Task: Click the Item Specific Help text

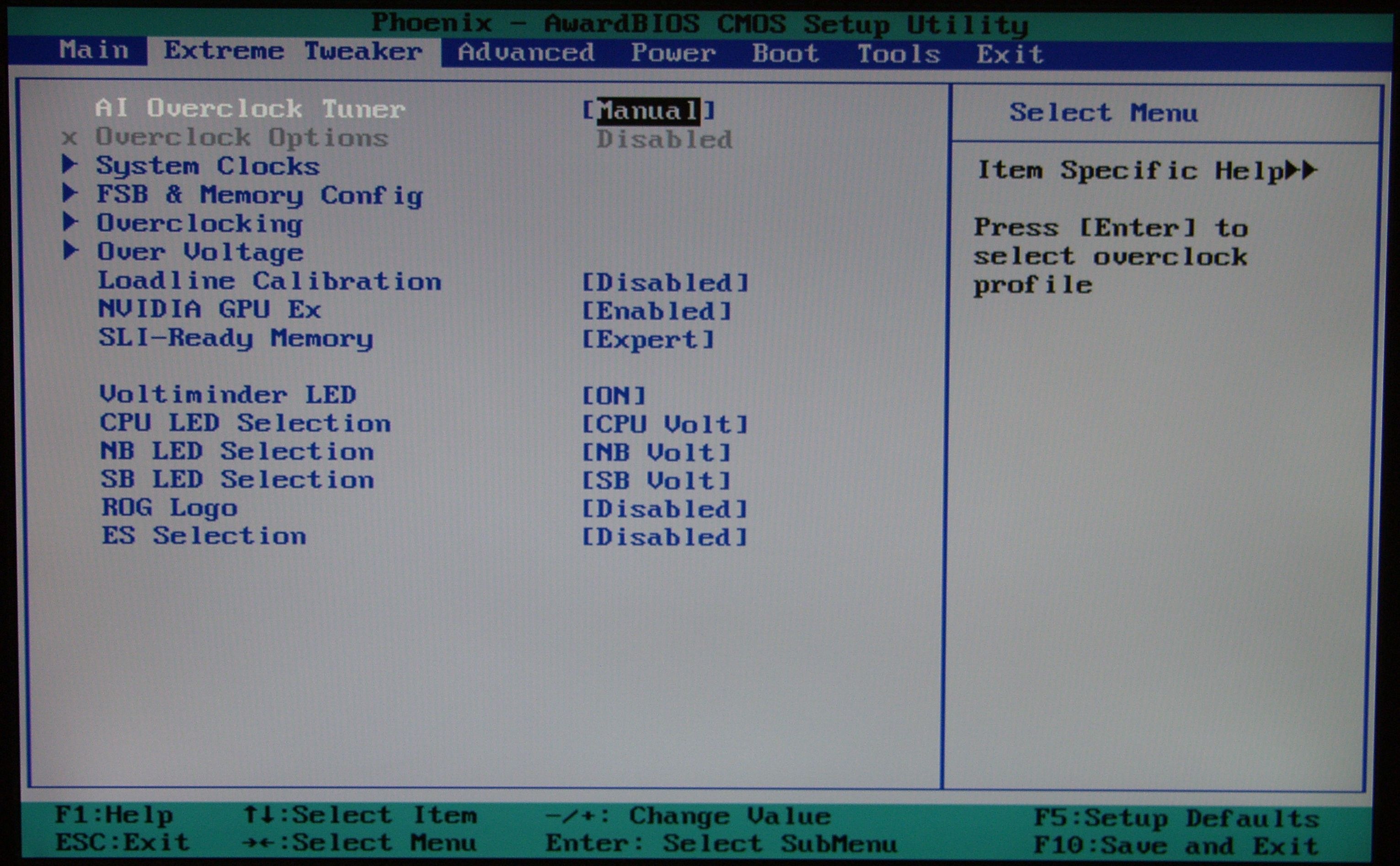Action: pos(1130,170)
